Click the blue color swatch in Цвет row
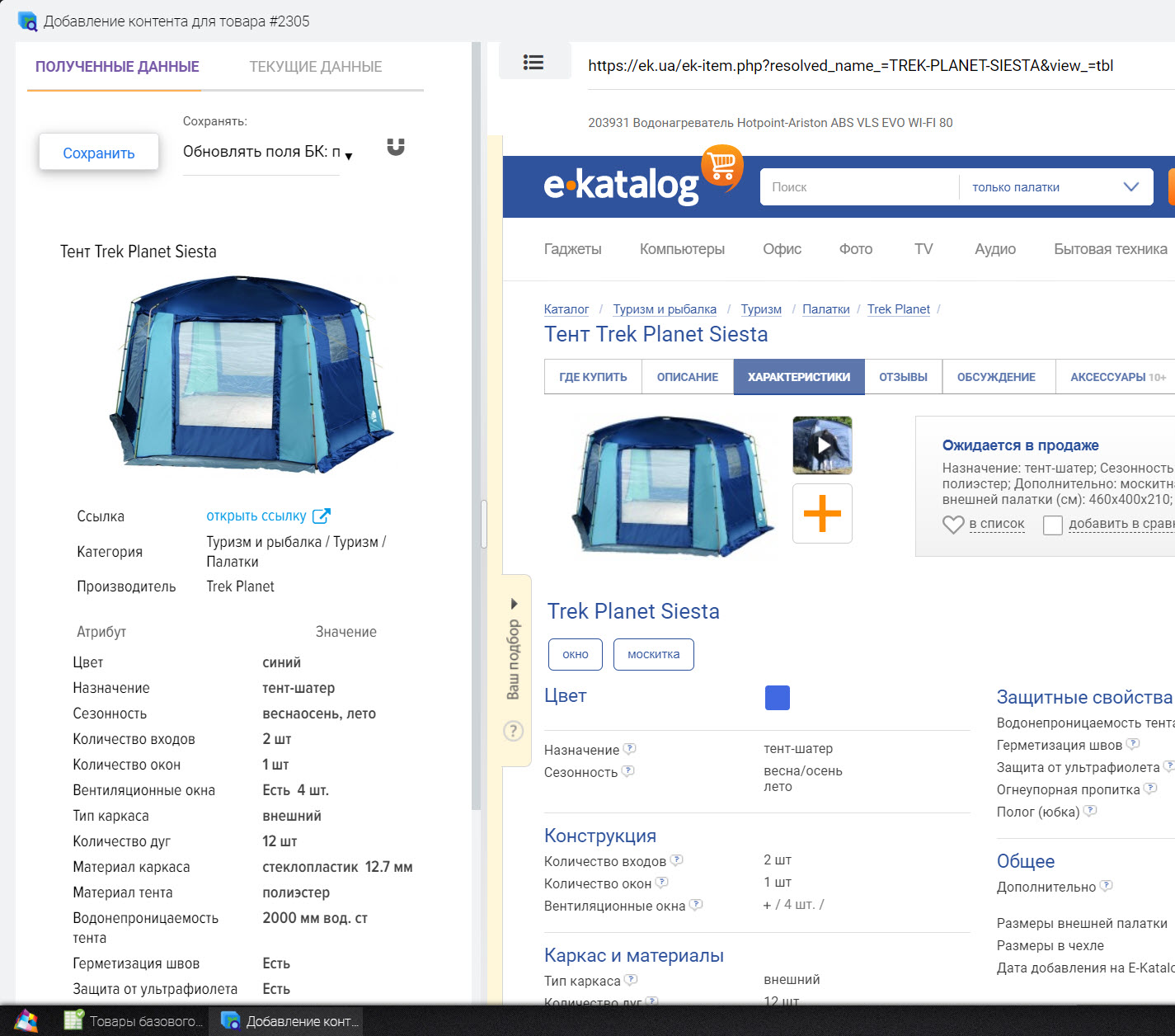 pos(778,698)
